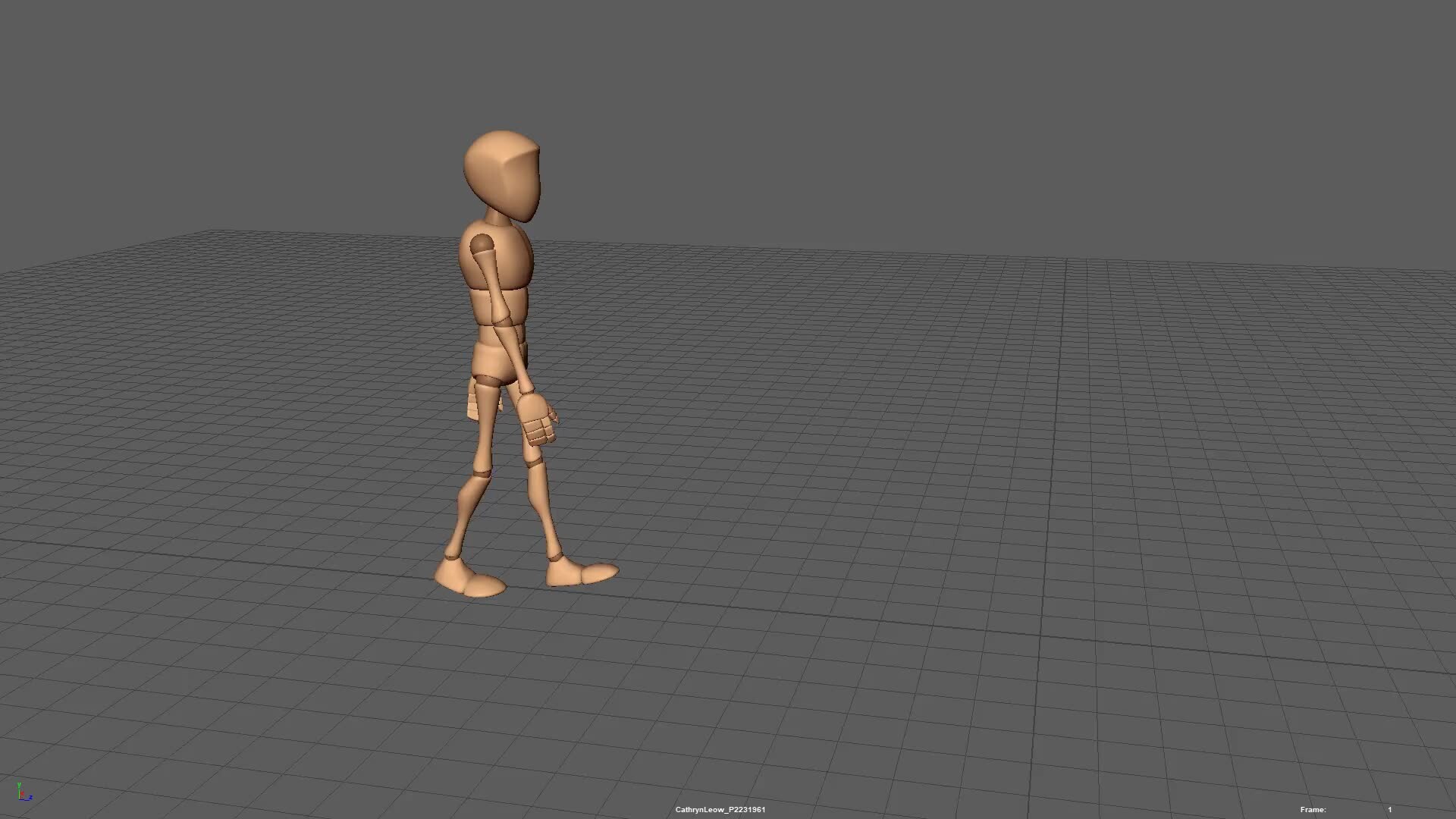This screenshot has width=1456, height=819.
Task: Click the XYZ axis indicator icon
Action: [24, 791]
